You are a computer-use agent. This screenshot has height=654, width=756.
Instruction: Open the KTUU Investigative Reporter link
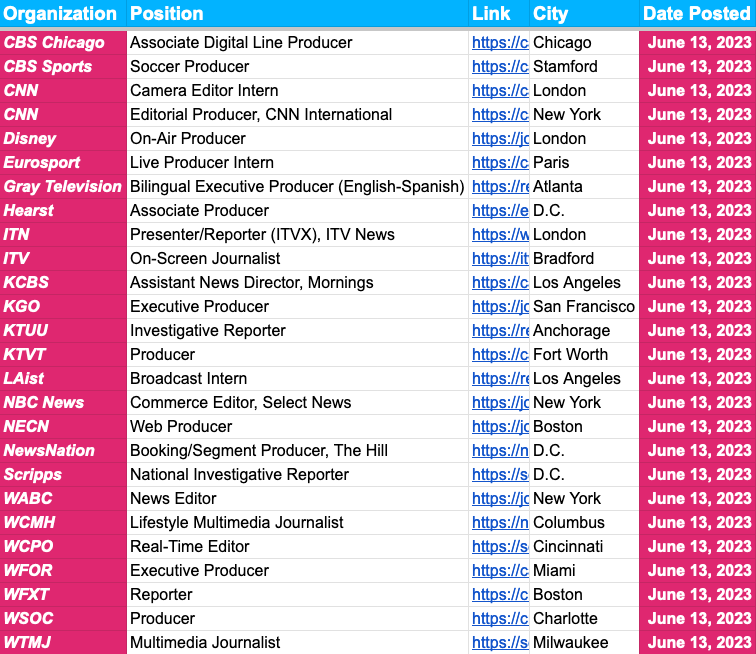[500, 331]
